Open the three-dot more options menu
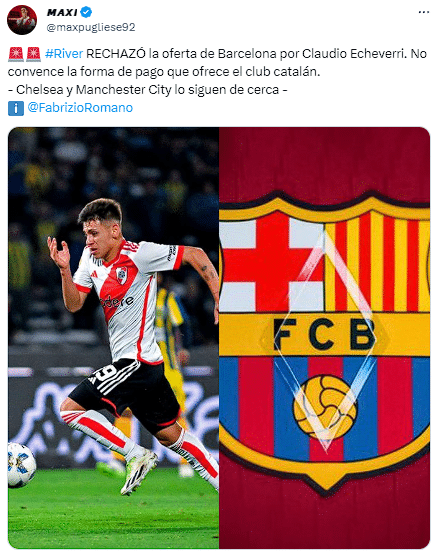 (423, 12)
